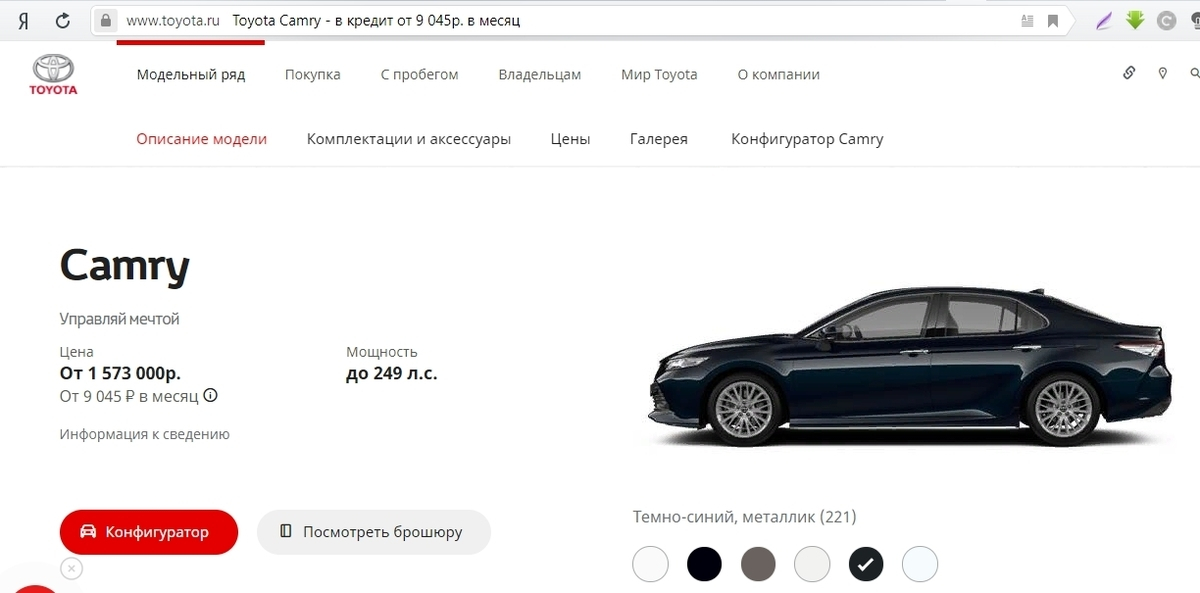Close the floating widget with X icon
This screenshot has height=593, width=1200.
[x=71, y=568]
